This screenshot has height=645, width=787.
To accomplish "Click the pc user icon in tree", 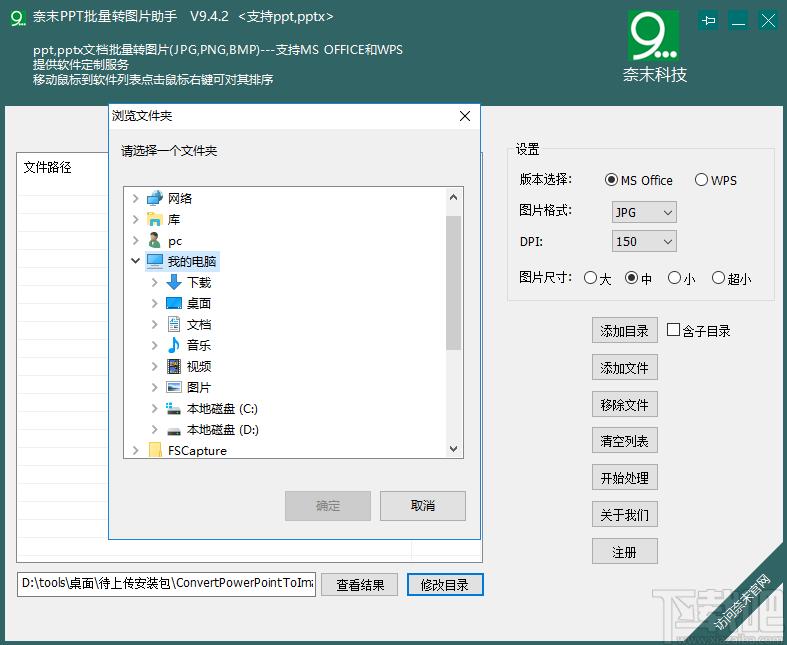I will (155, 240).
